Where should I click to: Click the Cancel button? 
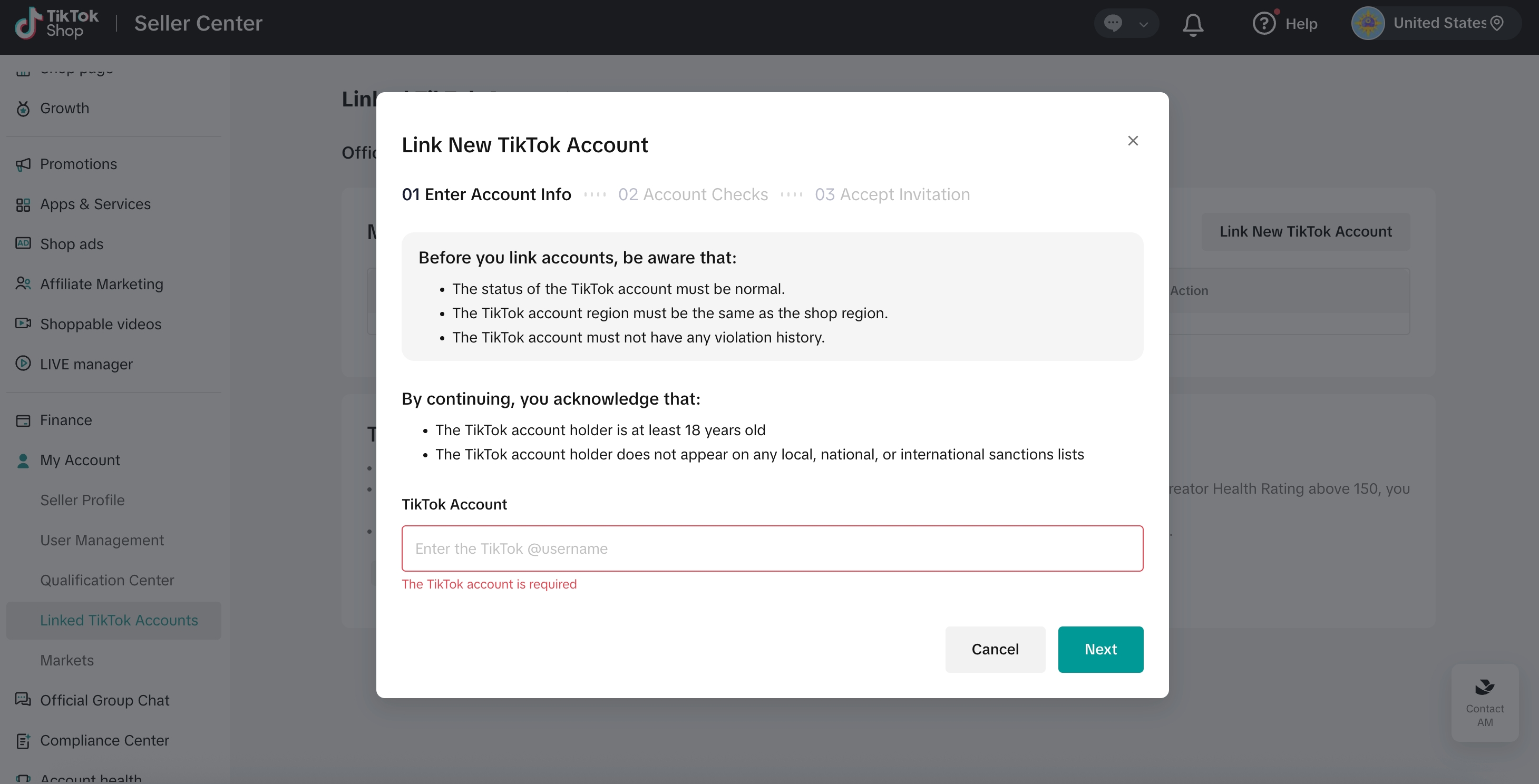(995, 649)
